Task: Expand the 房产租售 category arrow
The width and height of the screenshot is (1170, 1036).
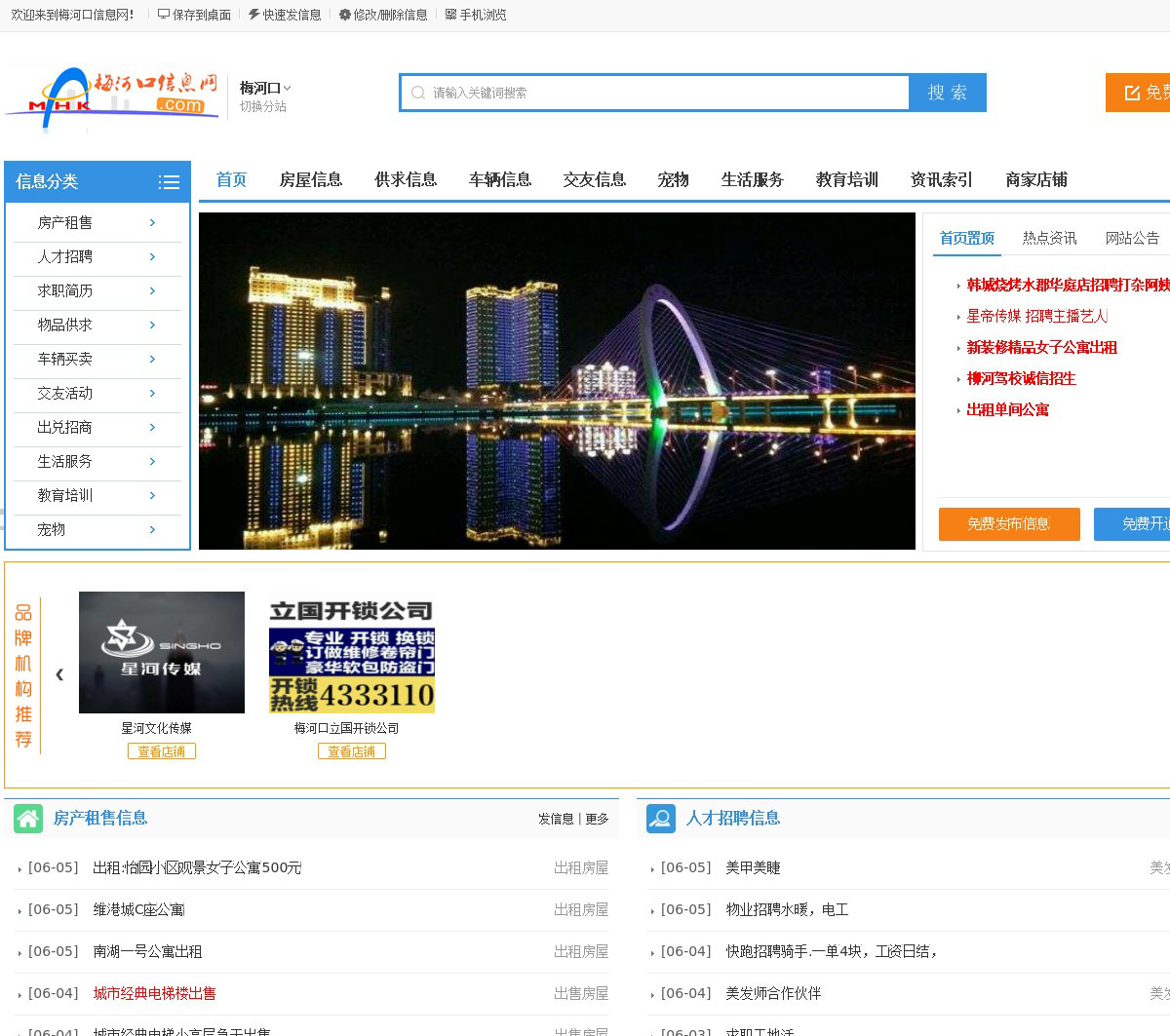Action: point(152,222)
